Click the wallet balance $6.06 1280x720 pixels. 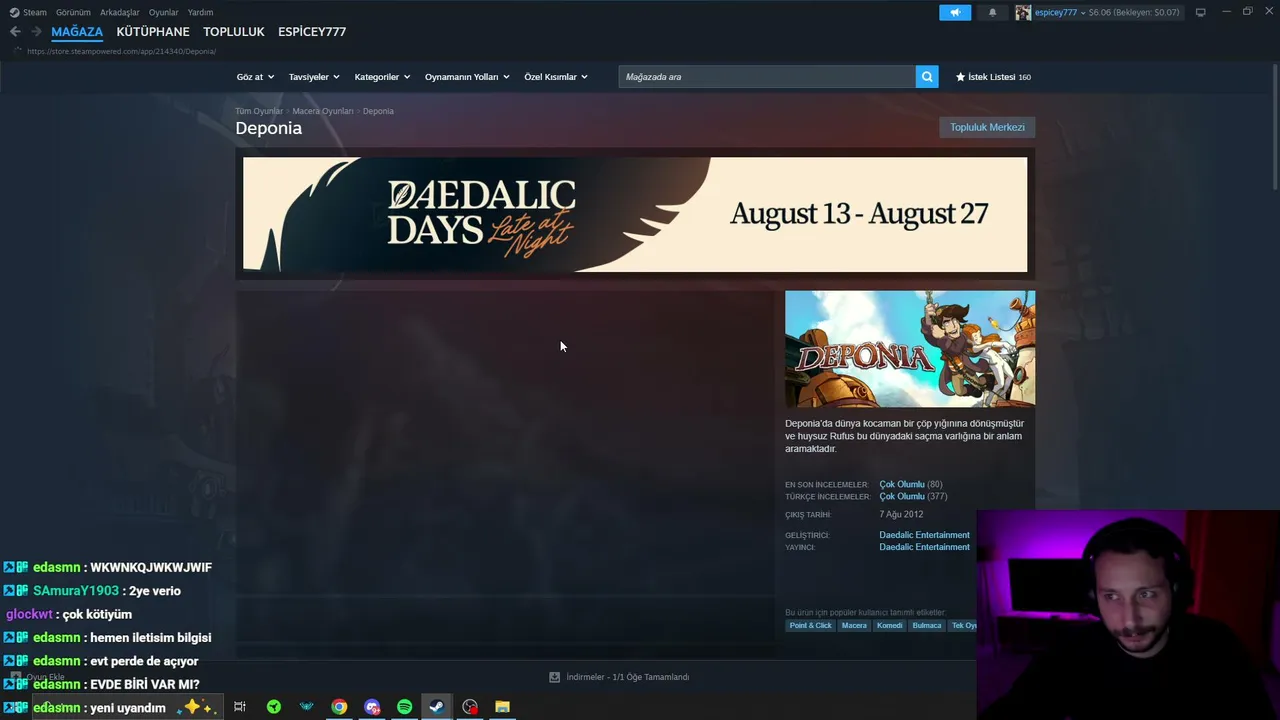pyautogui.click(x=1099, y=13)
